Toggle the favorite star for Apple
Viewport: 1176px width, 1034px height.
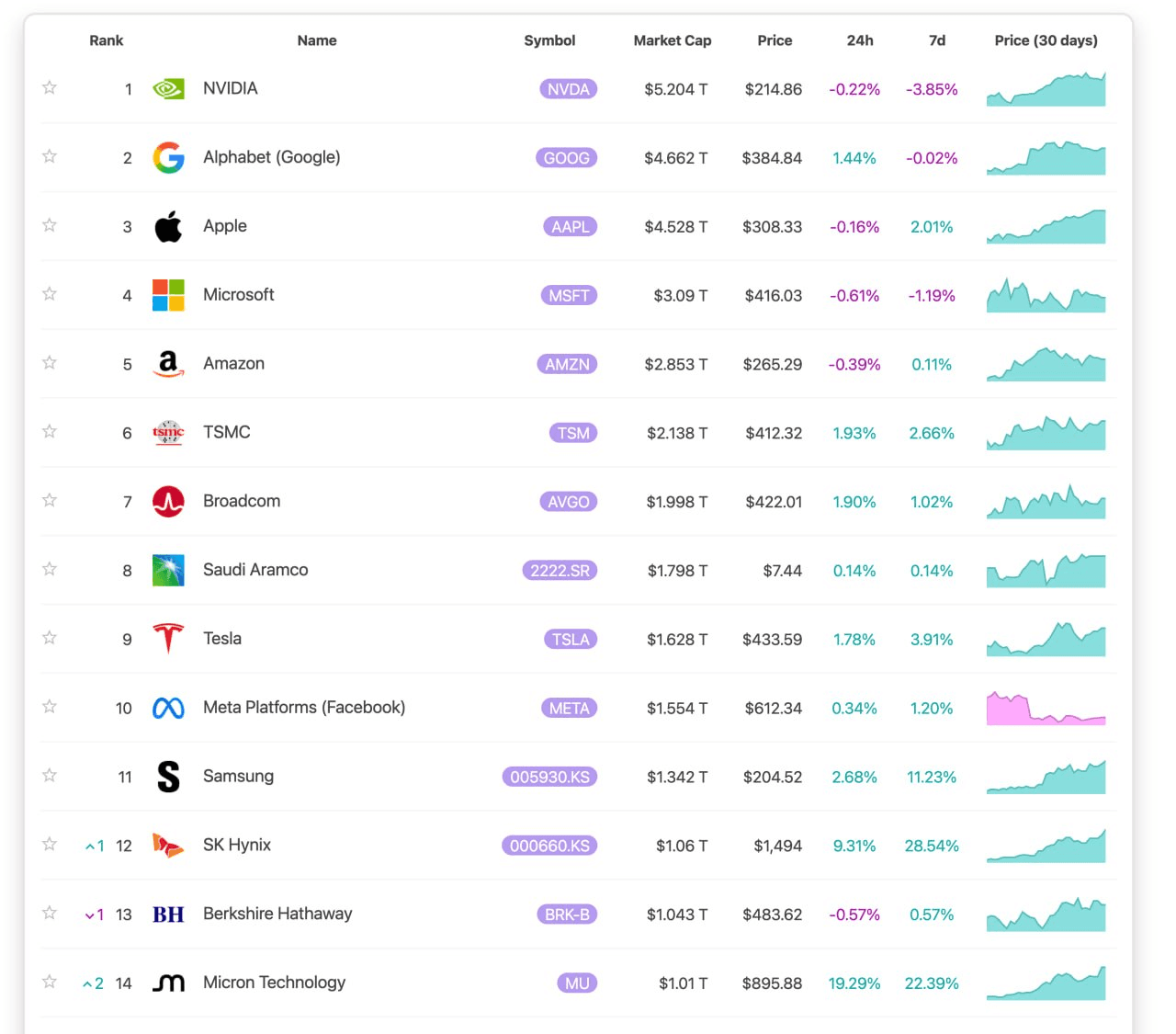[50, 225]
